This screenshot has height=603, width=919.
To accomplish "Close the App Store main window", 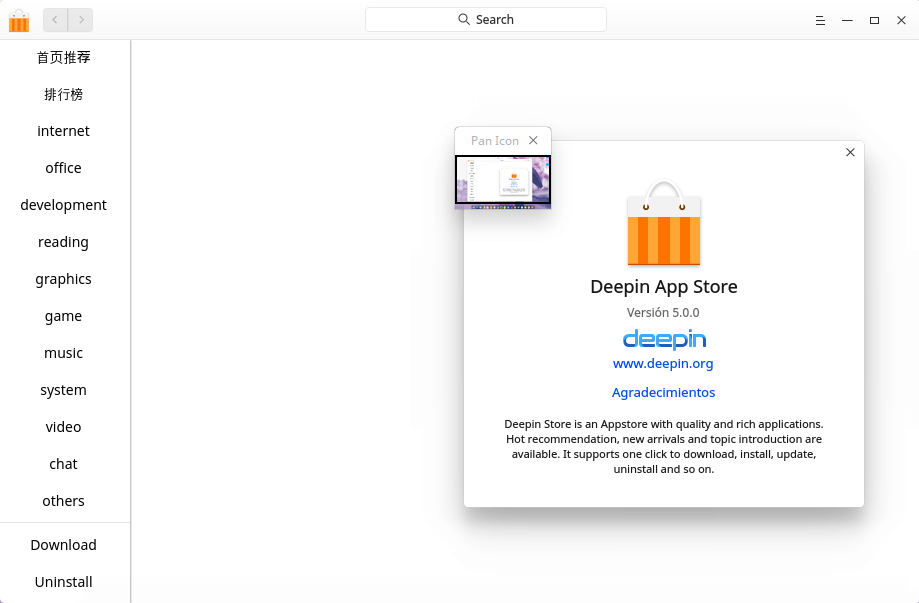I will 901,21.
